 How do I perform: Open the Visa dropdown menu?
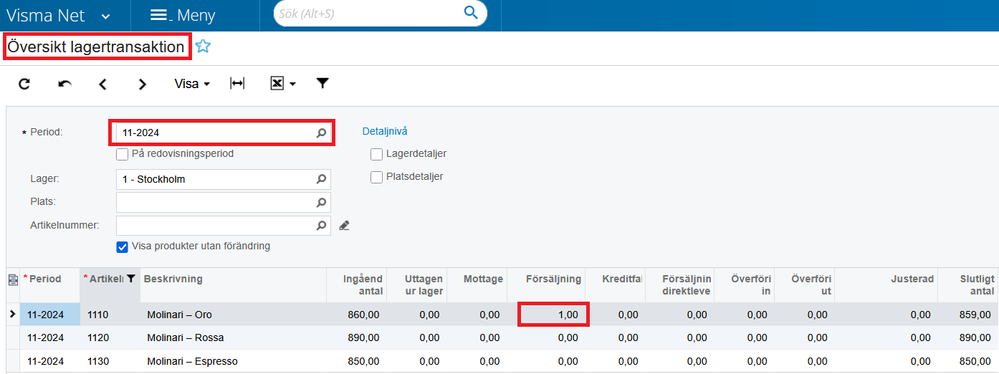pos(192,84)
